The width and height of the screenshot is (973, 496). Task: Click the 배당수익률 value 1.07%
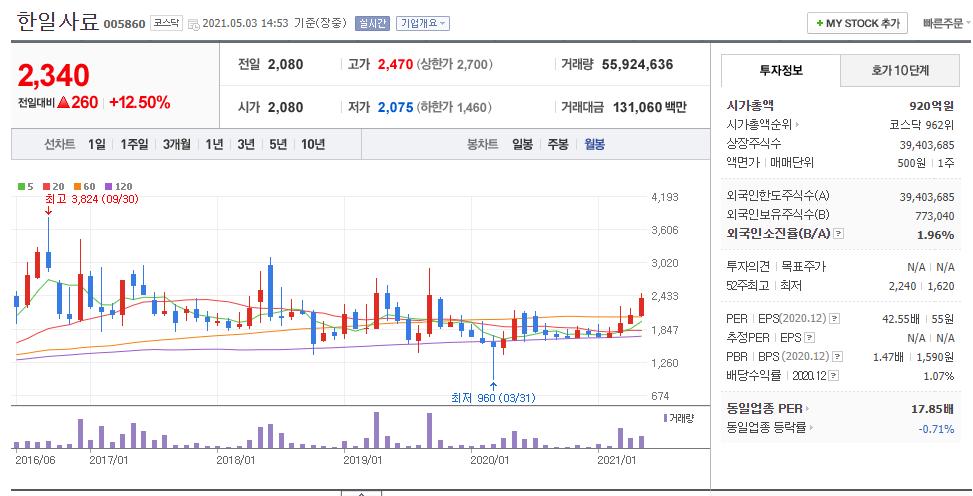(939, 376)
